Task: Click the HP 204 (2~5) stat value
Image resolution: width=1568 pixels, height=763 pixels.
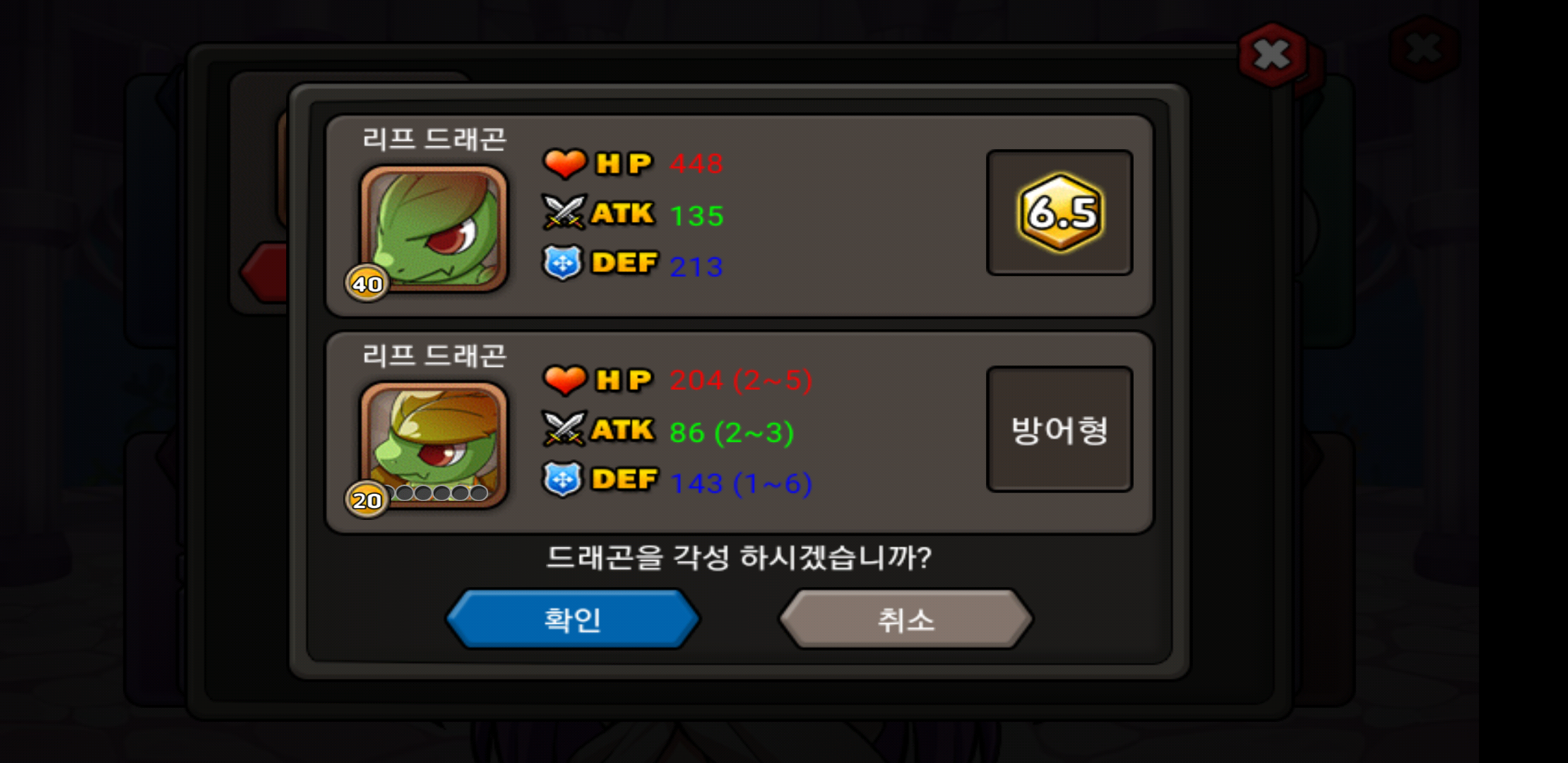Action: 741,381
